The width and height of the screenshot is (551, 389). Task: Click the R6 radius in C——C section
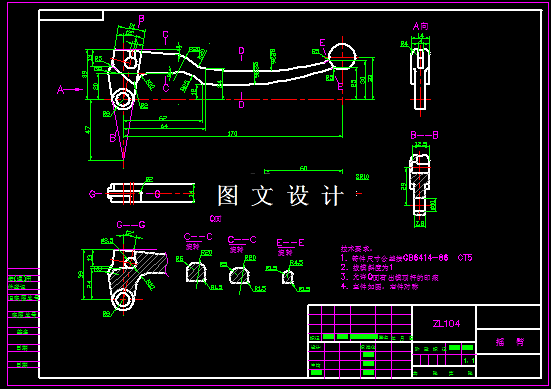coord(180,259)
